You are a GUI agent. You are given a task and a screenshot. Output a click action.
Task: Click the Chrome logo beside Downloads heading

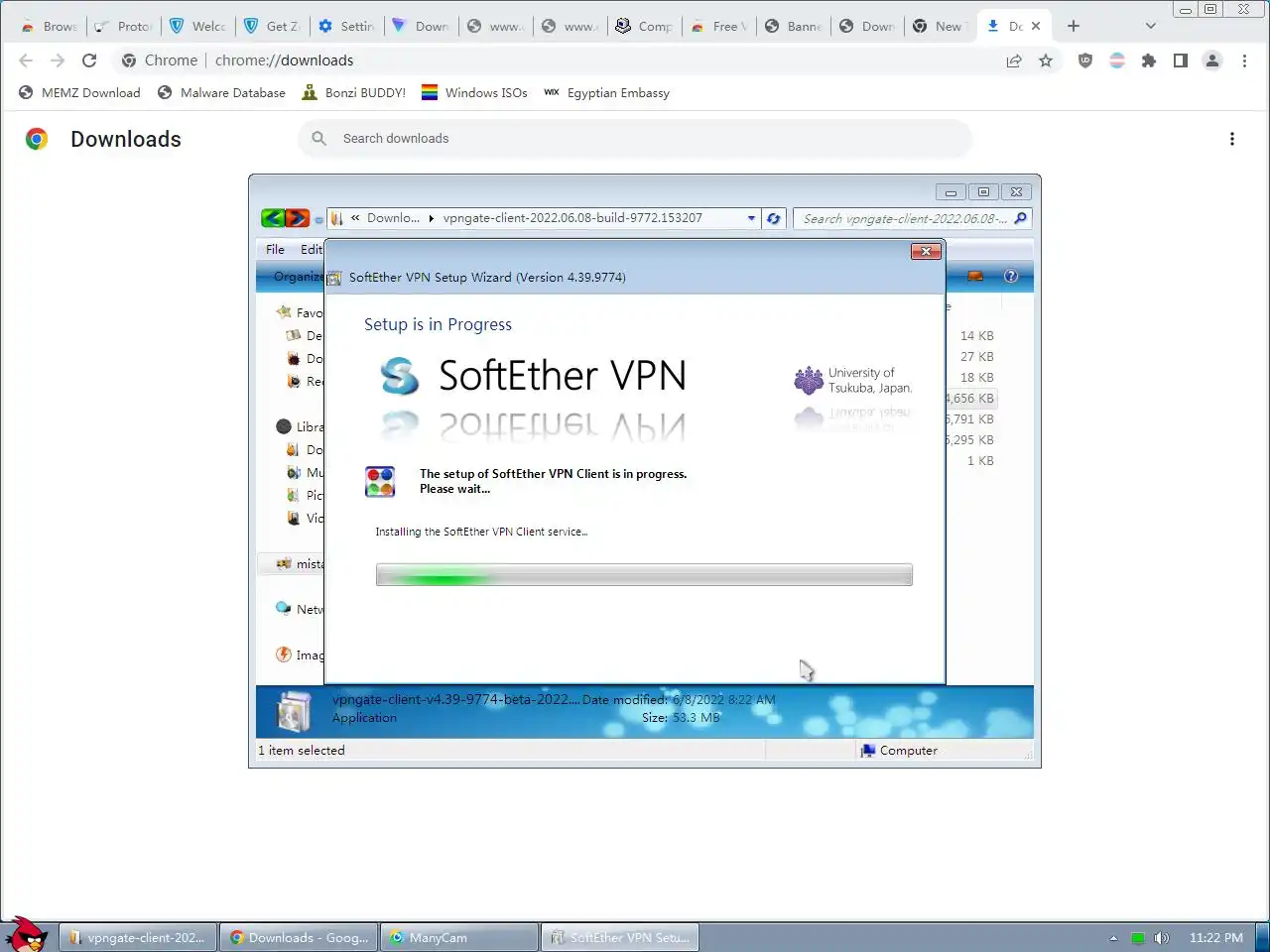37,139
